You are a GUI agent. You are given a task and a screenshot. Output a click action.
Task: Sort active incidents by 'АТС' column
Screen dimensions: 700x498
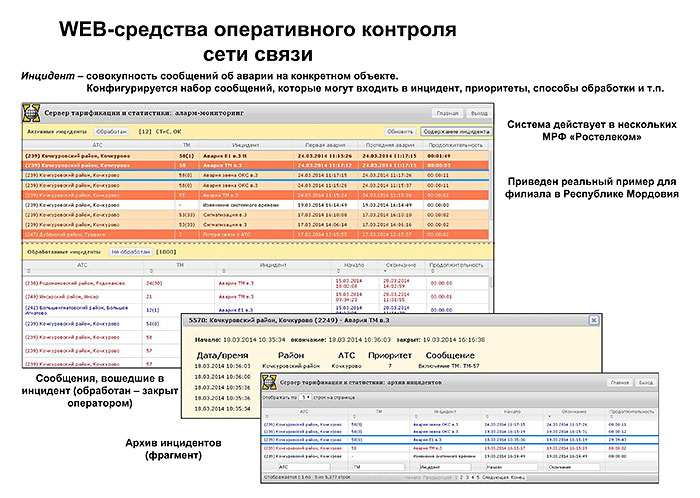98,145
